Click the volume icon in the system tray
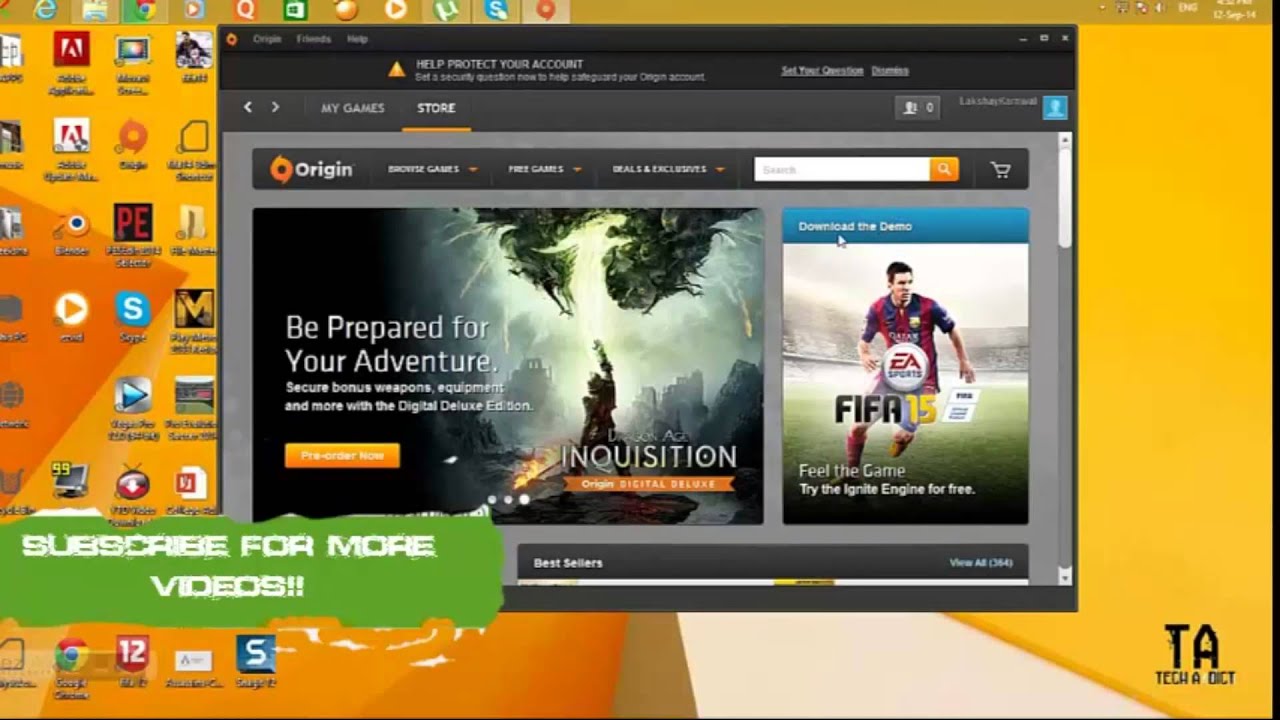The width and height of the screenshot is (1280, 720). point(1159,8)
